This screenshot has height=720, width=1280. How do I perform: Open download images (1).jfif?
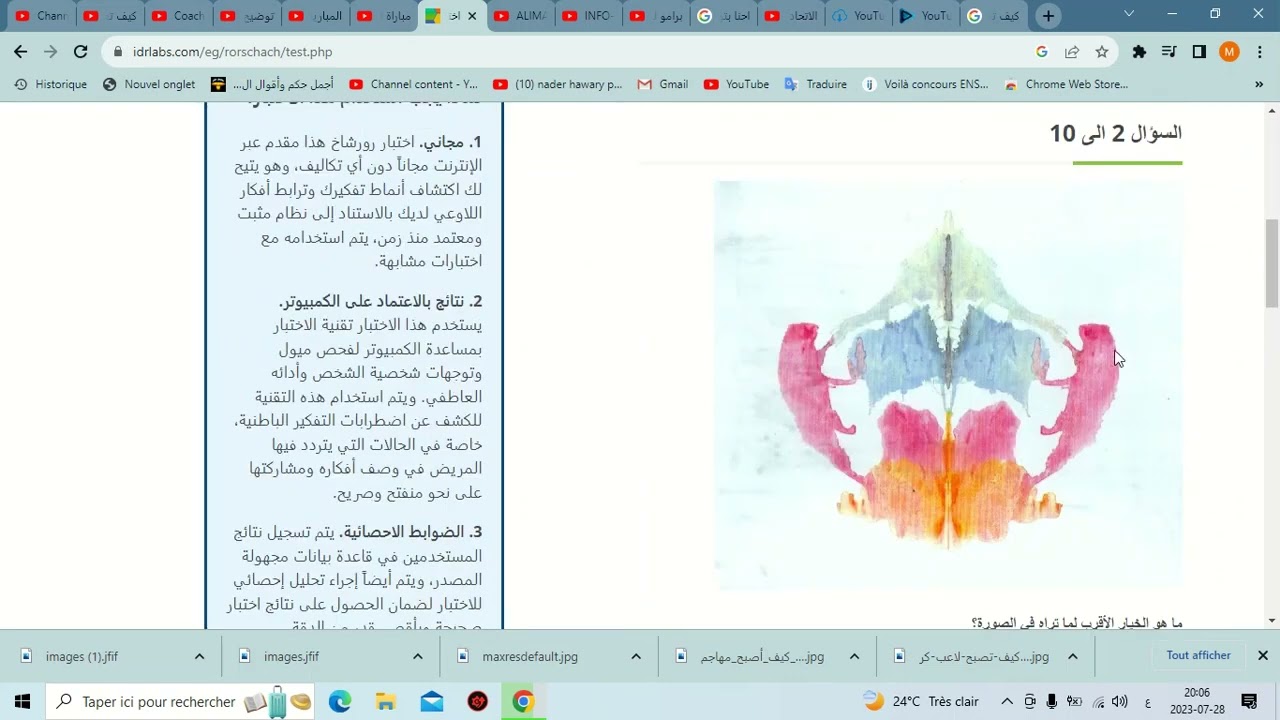coord(70,656)
